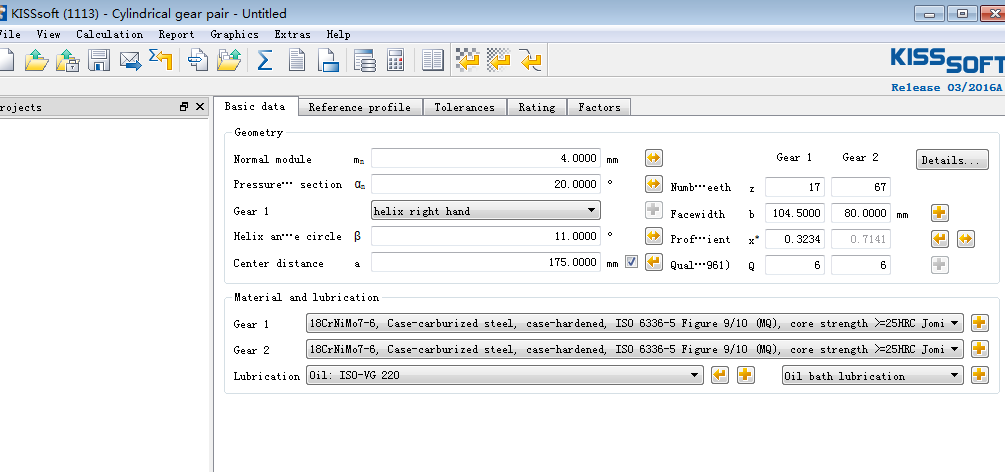This screenshot has width=1005, height=472.
Task: Click plus button beside Lubrication oil dropdown
Action: [745, 375]
